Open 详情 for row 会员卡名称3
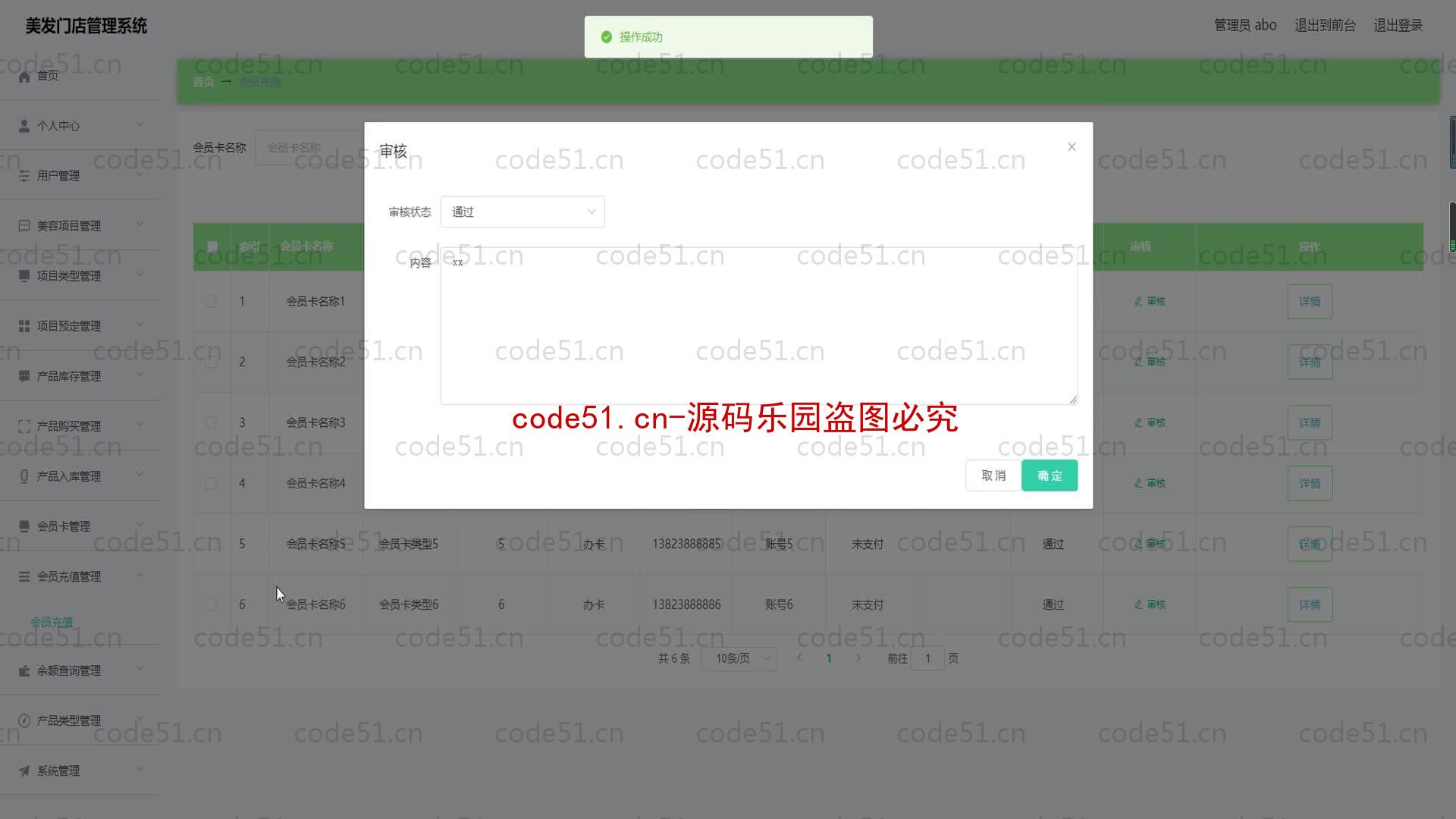The image size is (1456, 819). pos(1310,423)
